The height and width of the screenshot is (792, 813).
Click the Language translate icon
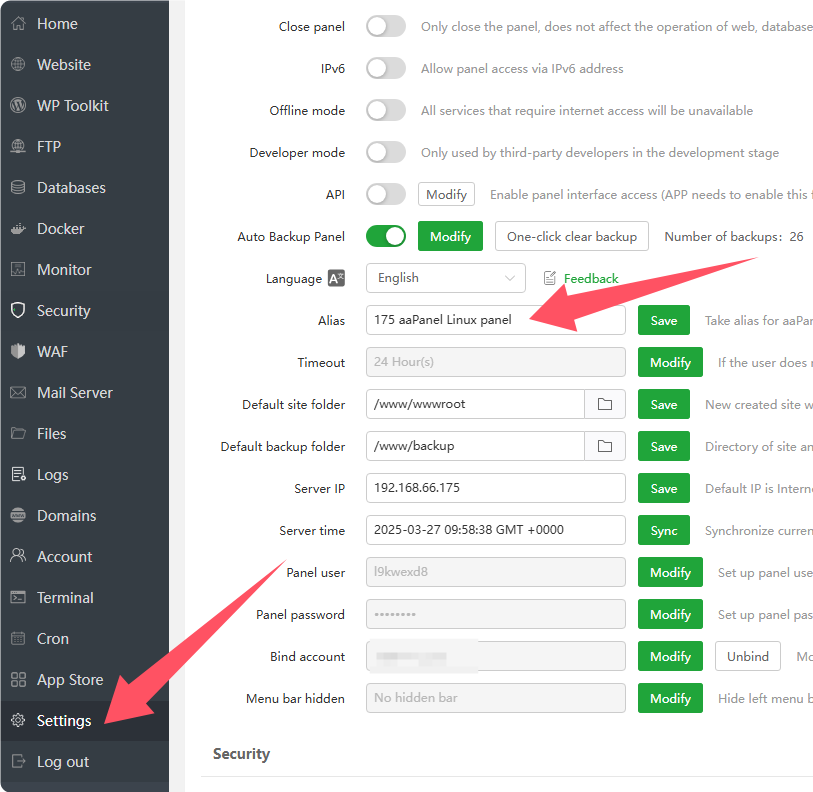336,278
